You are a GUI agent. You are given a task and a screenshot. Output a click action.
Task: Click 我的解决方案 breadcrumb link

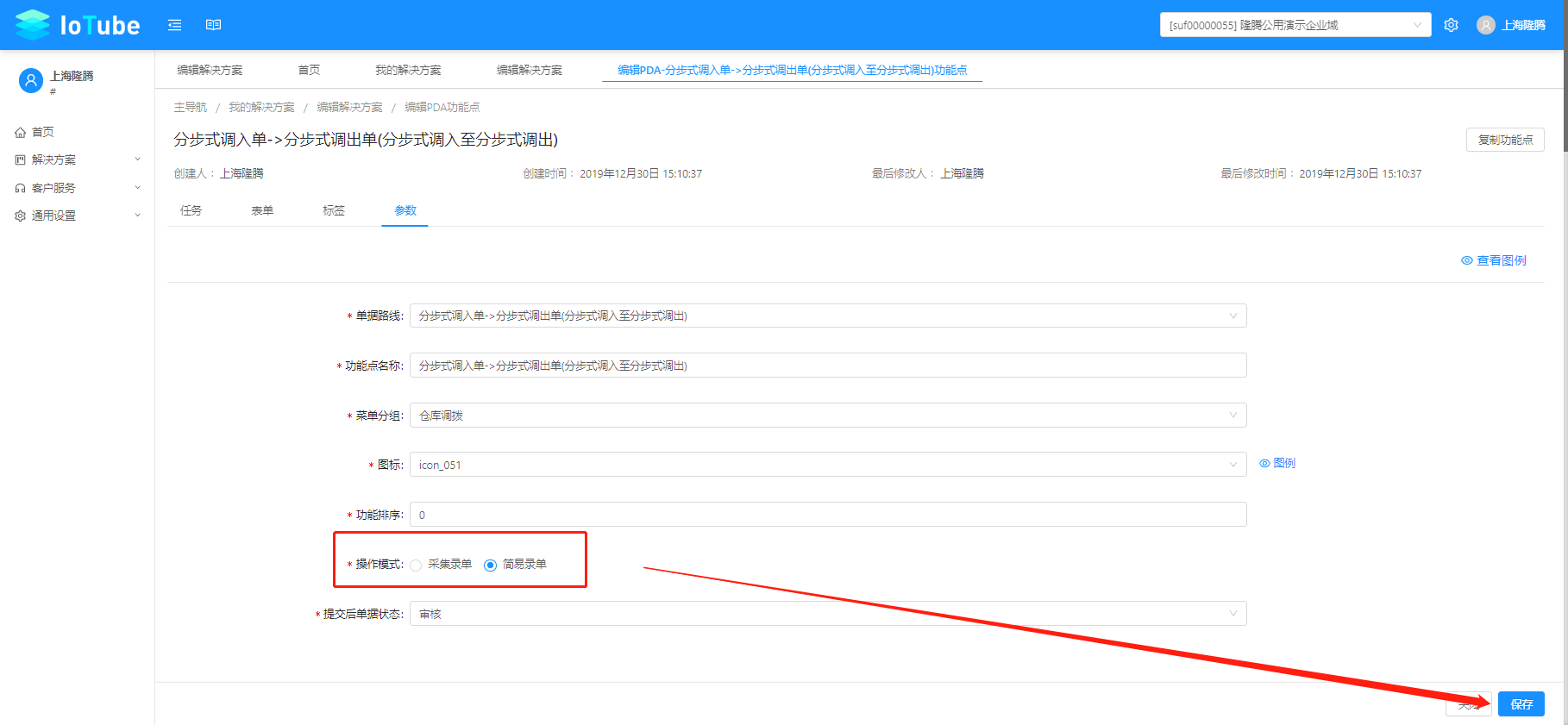point(261,107)
